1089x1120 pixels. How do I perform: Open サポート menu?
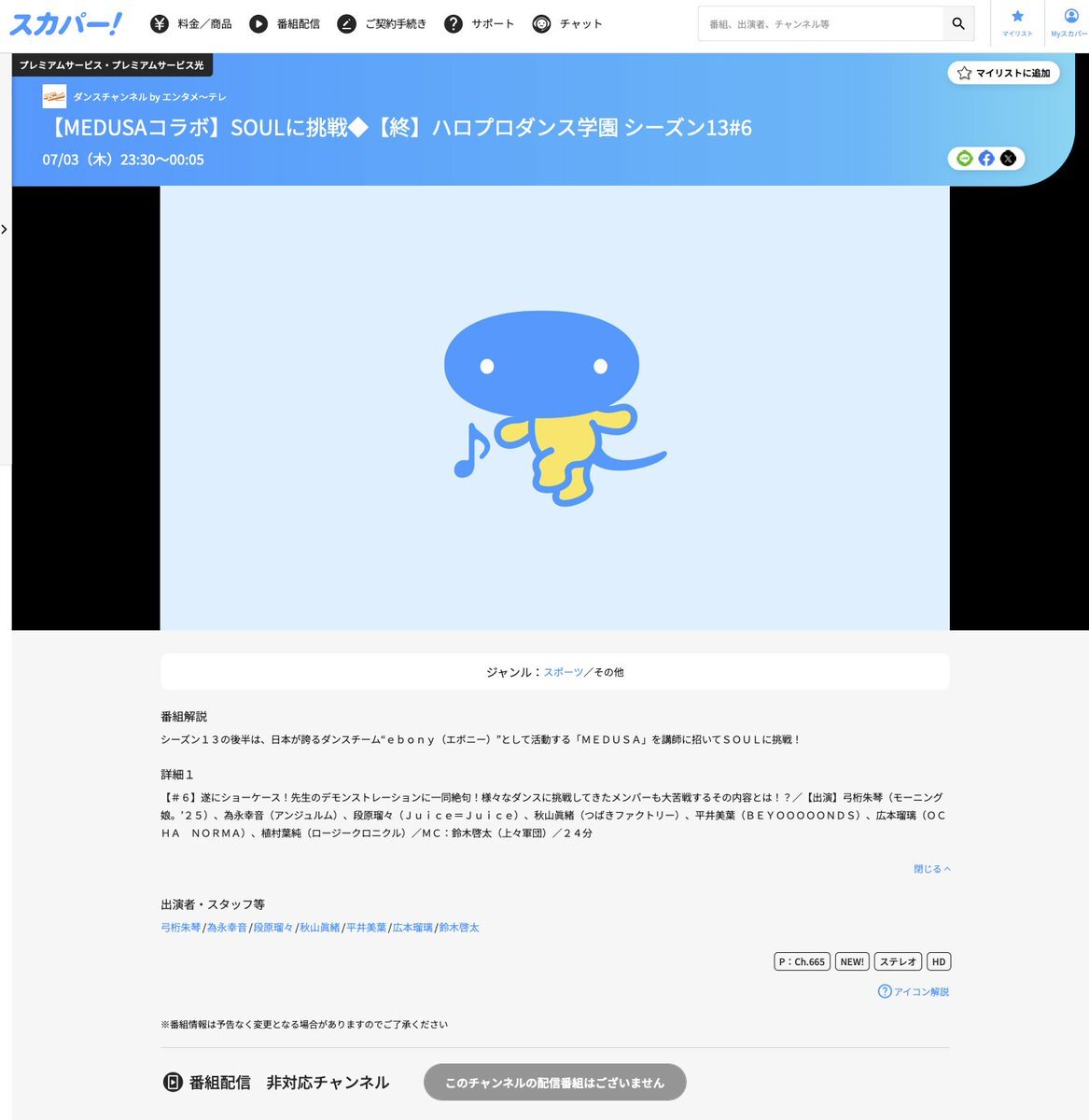493,24
